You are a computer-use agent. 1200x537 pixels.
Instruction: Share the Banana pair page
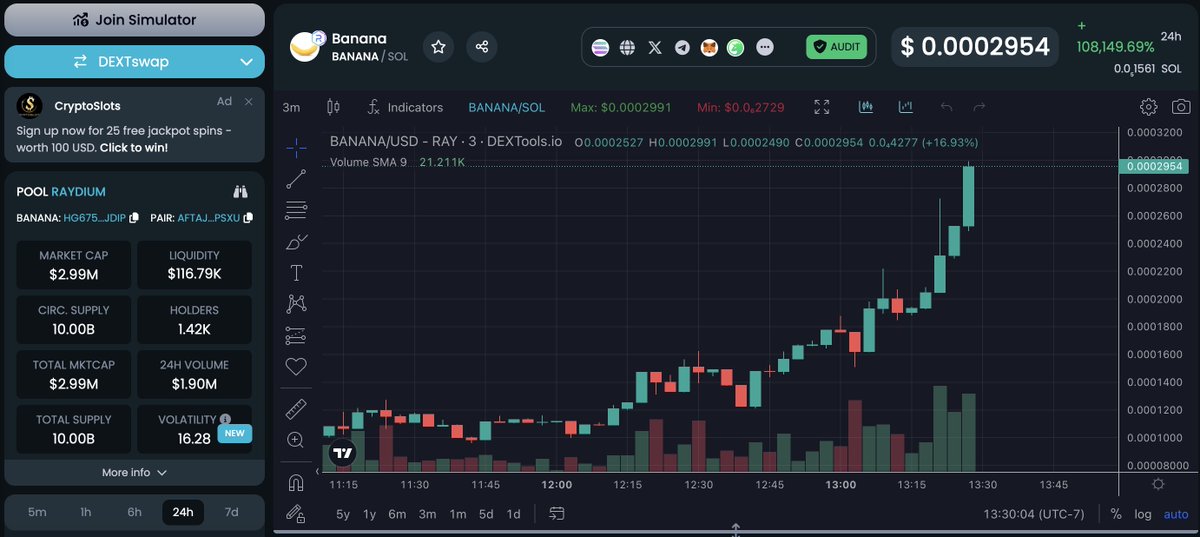481,47
